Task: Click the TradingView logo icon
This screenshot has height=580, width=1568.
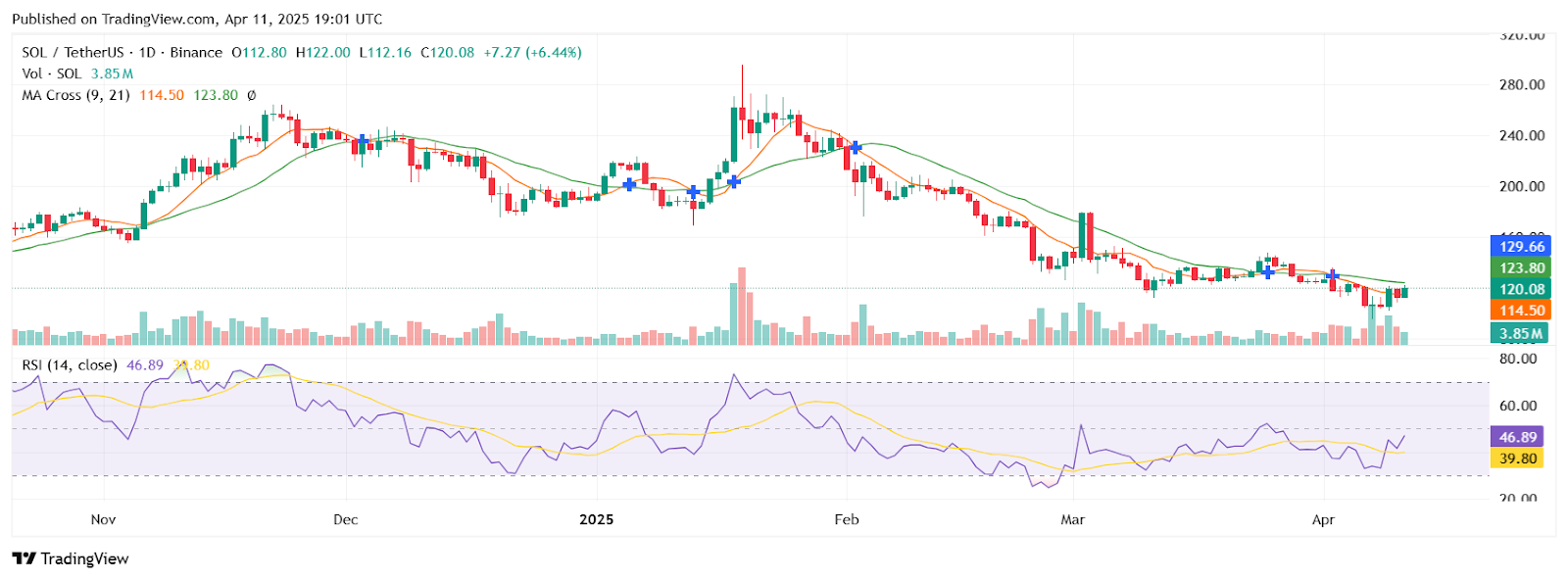Action: pyautogui.click(x=24, y=558)
